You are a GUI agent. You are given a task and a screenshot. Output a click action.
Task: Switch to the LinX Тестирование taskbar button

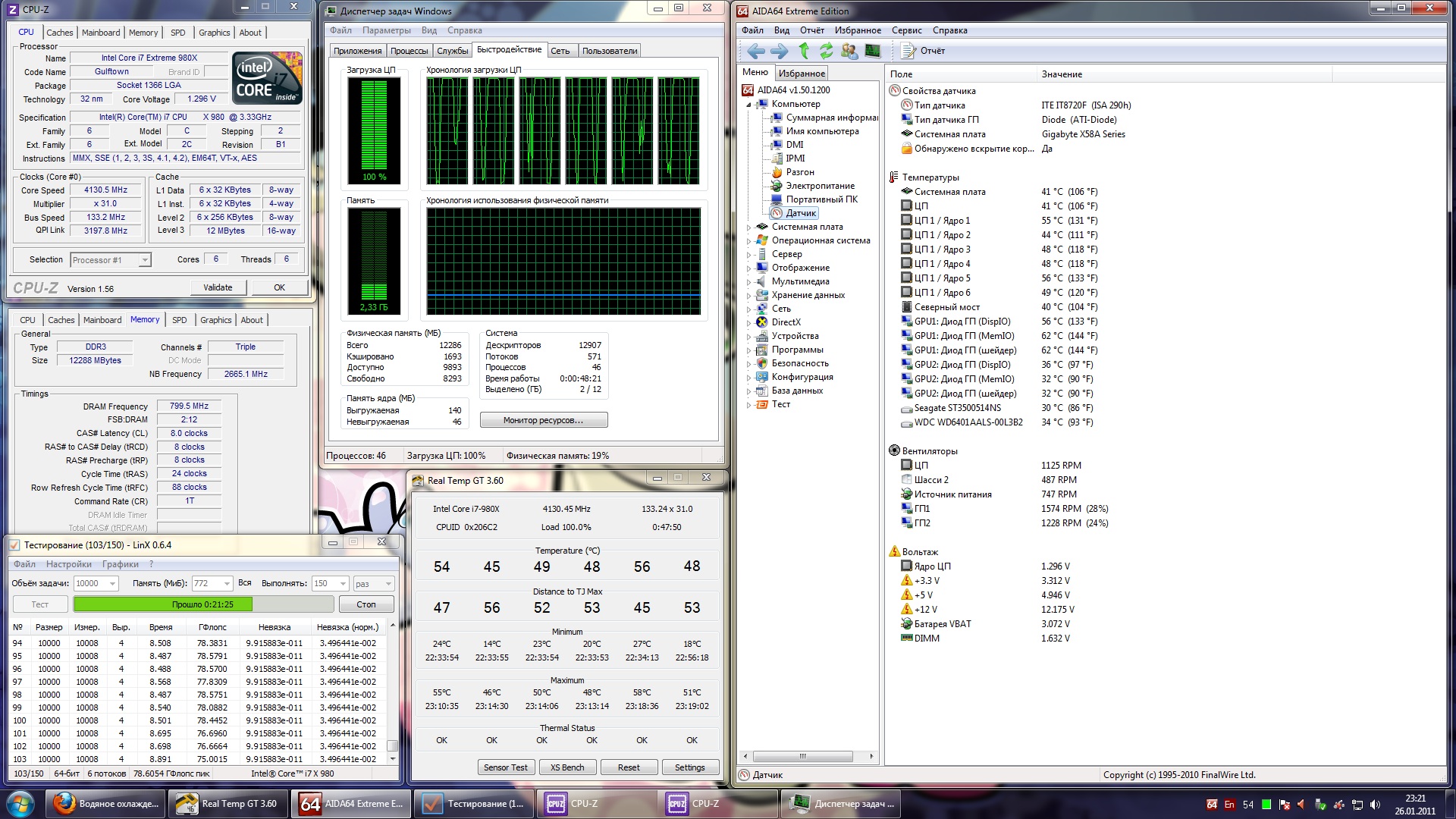[x=475, y=804]
